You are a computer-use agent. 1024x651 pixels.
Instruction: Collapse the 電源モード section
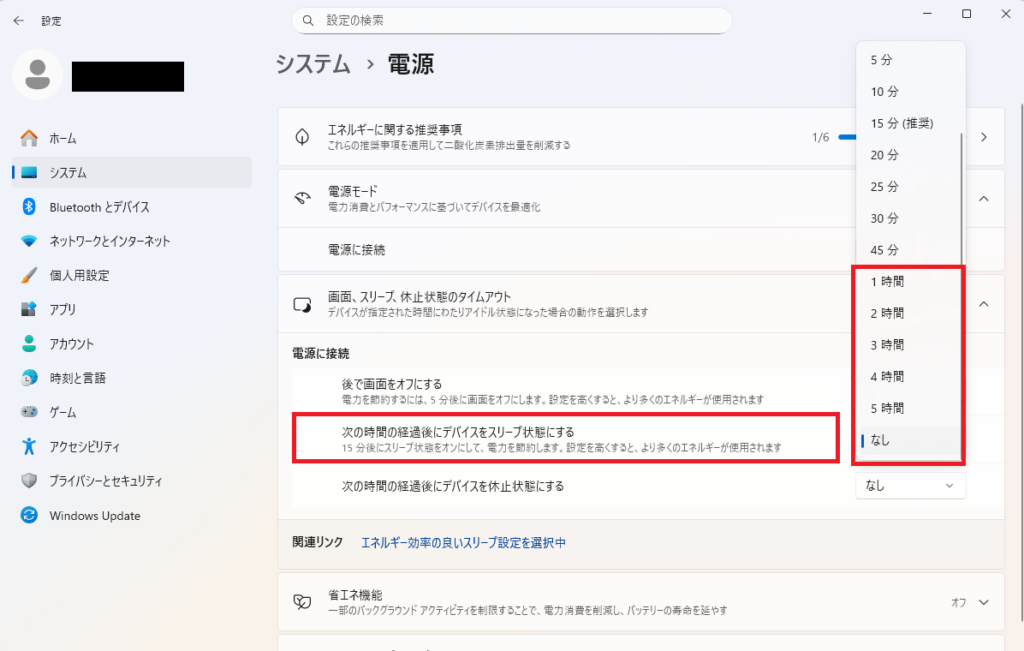point(981,199)
